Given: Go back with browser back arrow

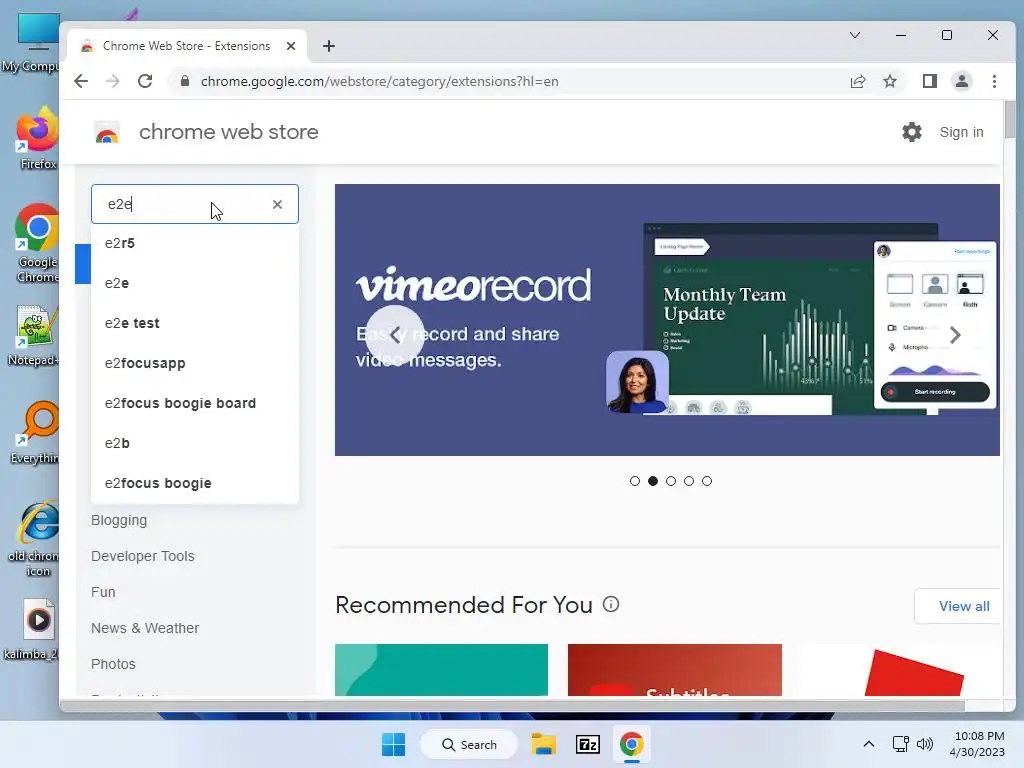Looking at the screenshot, I should pyautogui.click(x=81, y=81).
